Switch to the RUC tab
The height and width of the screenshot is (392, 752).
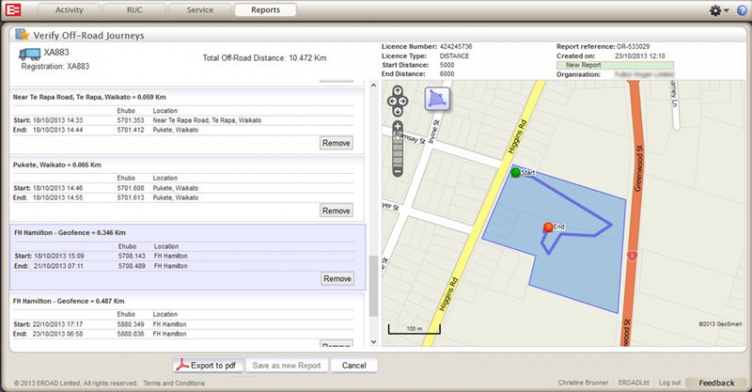tap(134, 10)
